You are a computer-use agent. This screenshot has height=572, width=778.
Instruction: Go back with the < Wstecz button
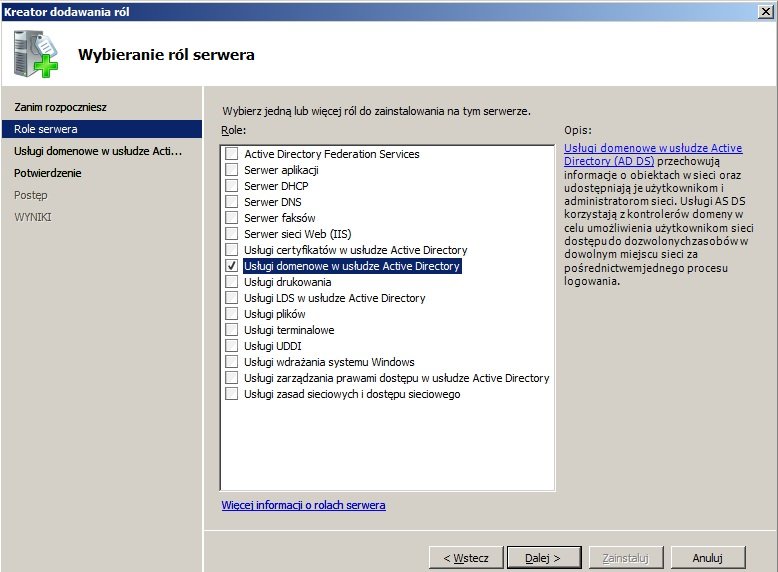point(466,558)
